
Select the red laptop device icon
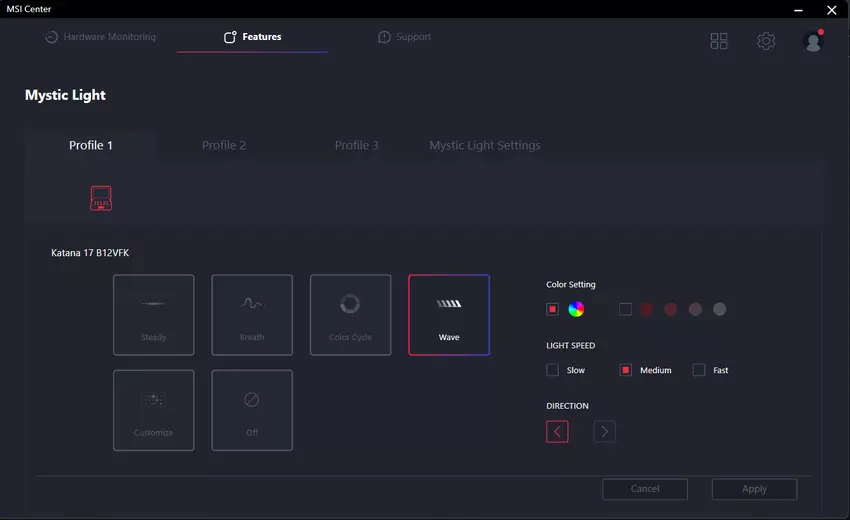coord(101,198)
